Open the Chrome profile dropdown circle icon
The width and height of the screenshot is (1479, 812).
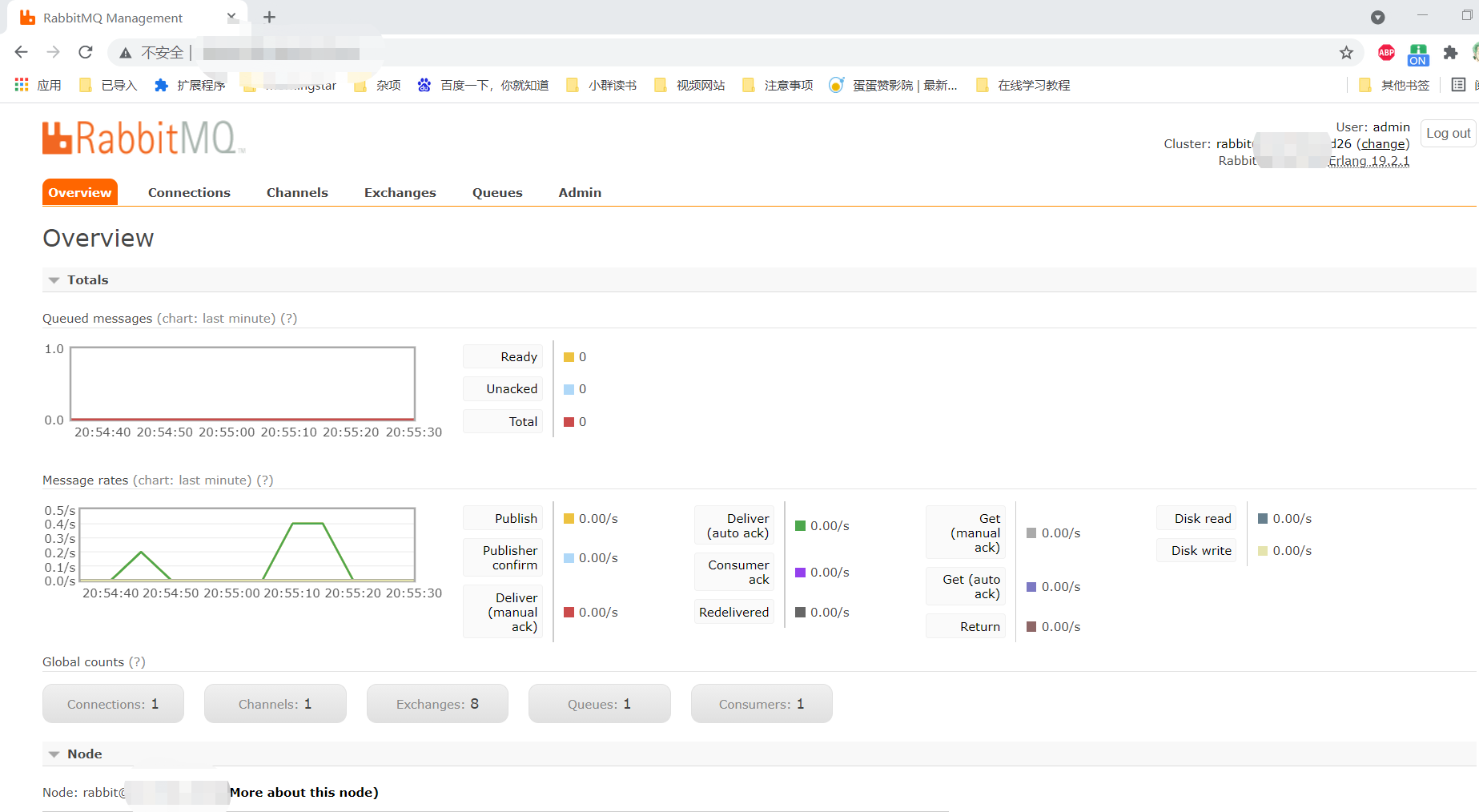(1378, 18)
